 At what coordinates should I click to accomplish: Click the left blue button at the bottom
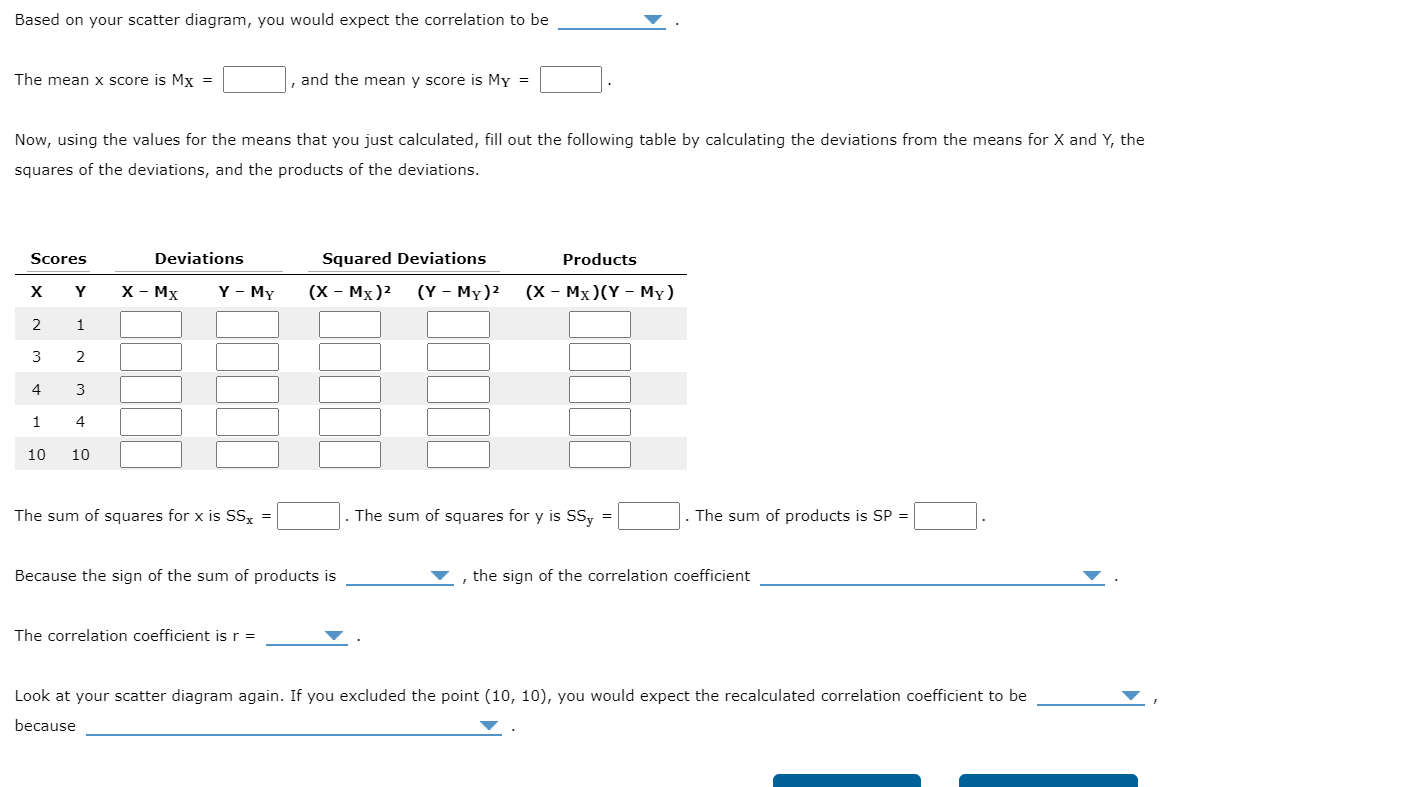point(846,782)
